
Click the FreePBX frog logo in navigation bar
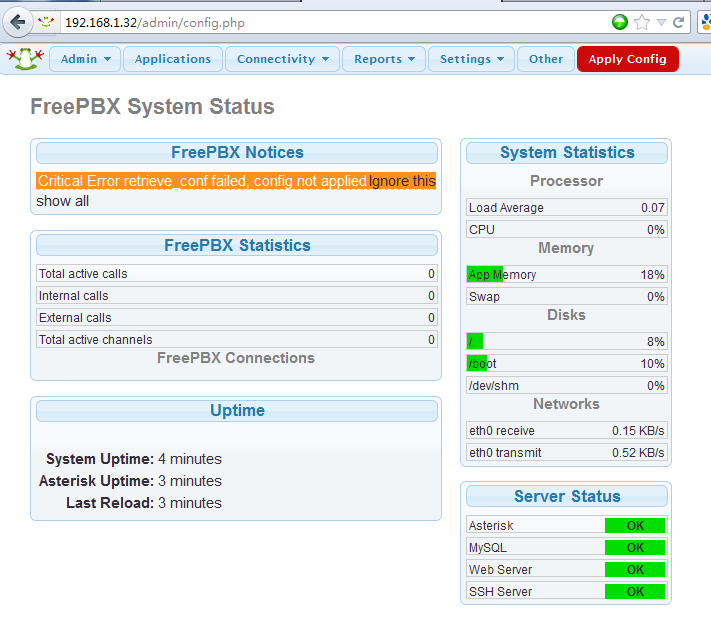[25, 59]
